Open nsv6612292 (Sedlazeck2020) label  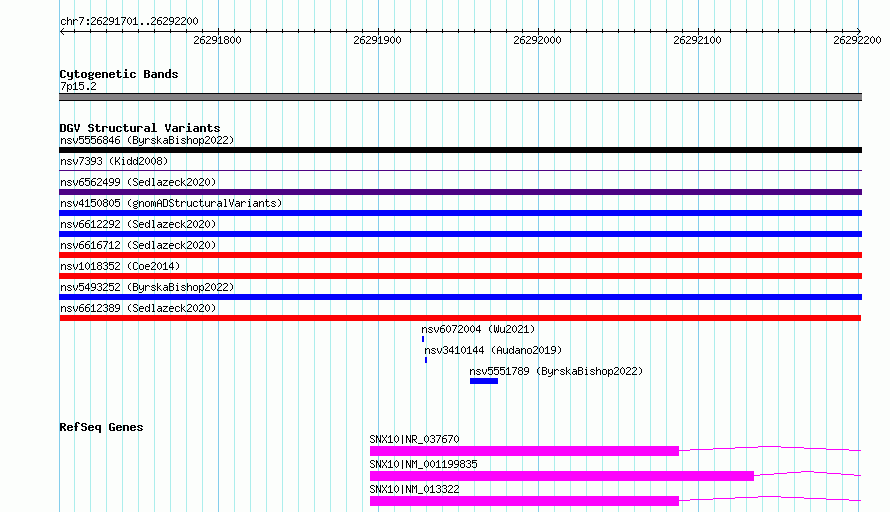pyautogui.click(x=138, y=224)
